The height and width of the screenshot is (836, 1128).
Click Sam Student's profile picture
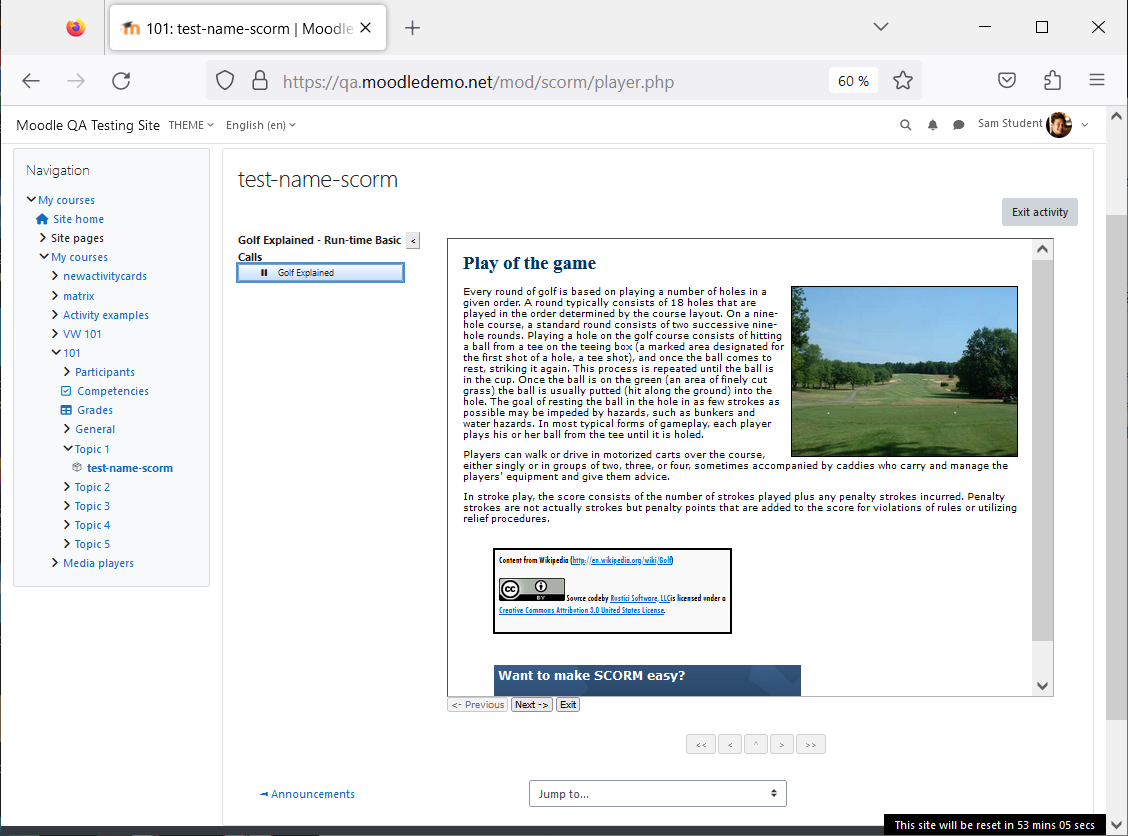pos(1059,124)
